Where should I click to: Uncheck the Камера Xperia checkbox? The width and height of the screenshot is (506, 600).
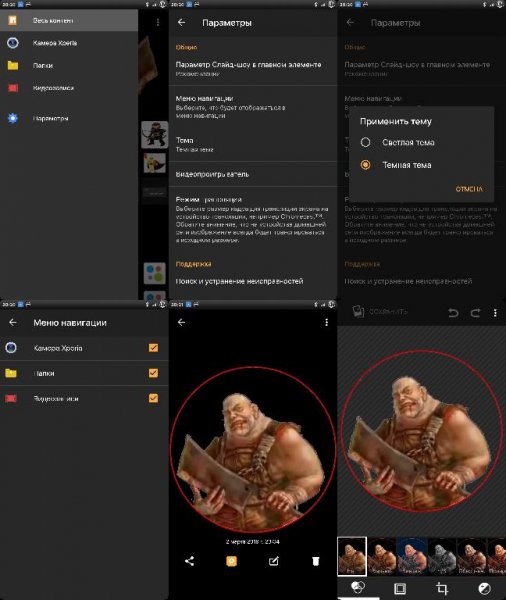coord(153,347)
